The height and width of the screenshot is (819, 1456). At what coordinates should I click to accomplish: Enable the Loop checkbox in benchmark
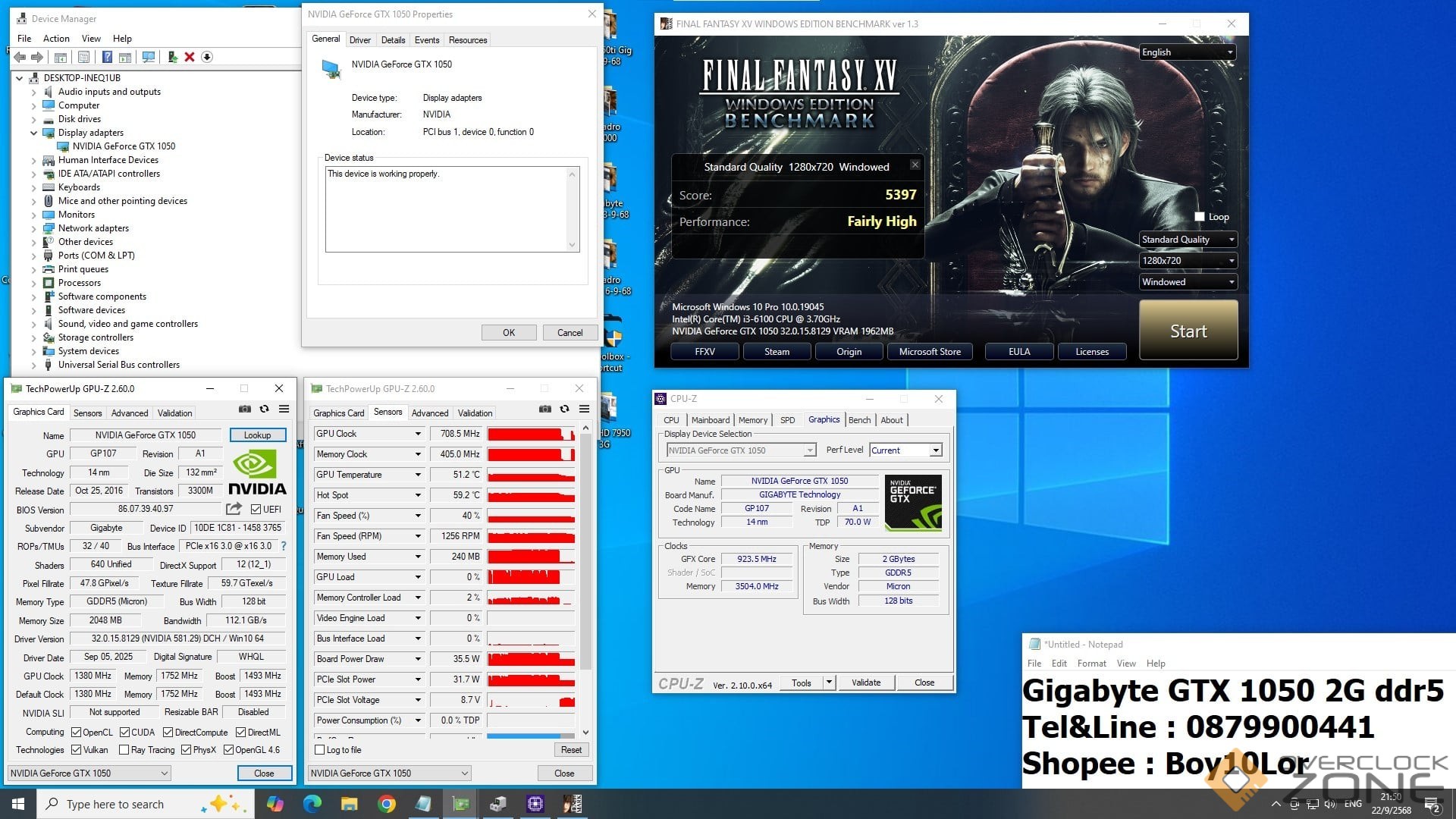pyautogui.click(x=1200, y=217)
